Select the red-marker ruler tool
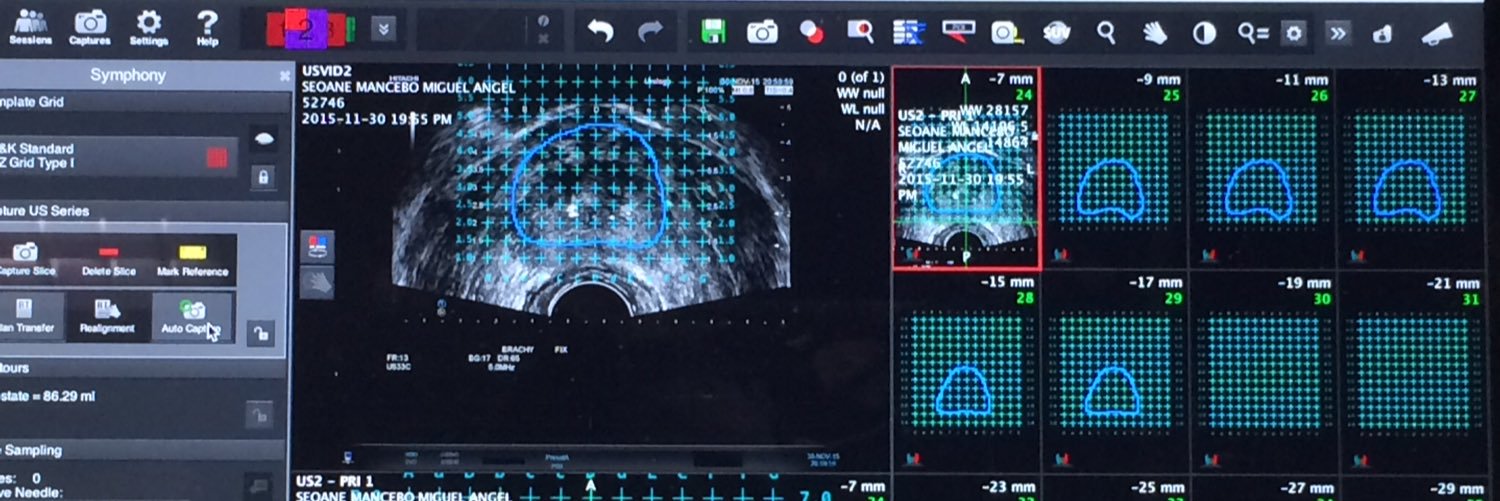1500x501 pixels. [958, 33]
